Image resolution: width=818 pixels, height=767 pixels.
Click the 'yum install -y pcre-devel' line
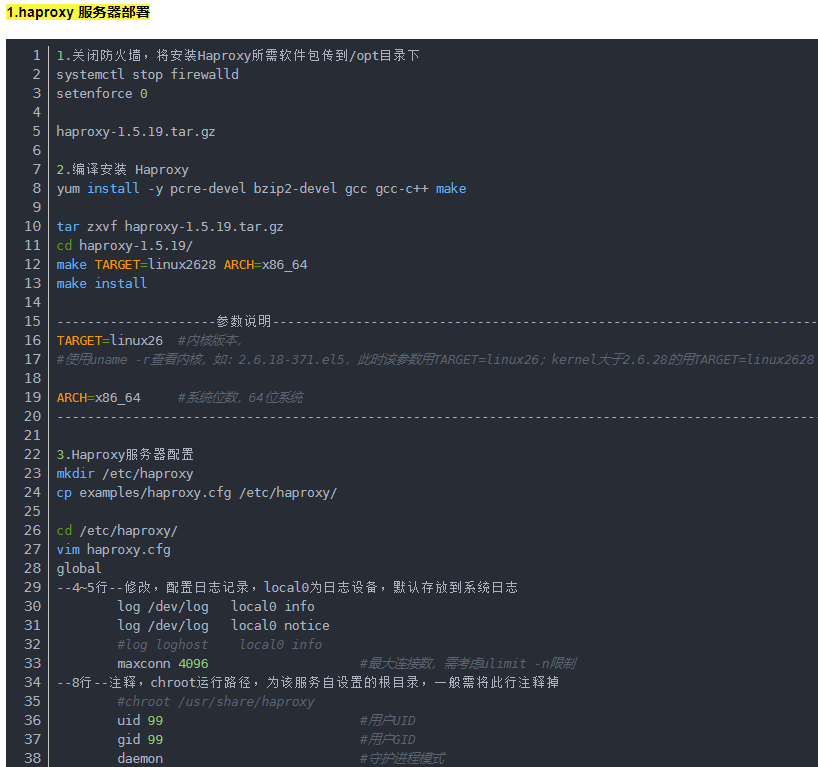(261, 188)
